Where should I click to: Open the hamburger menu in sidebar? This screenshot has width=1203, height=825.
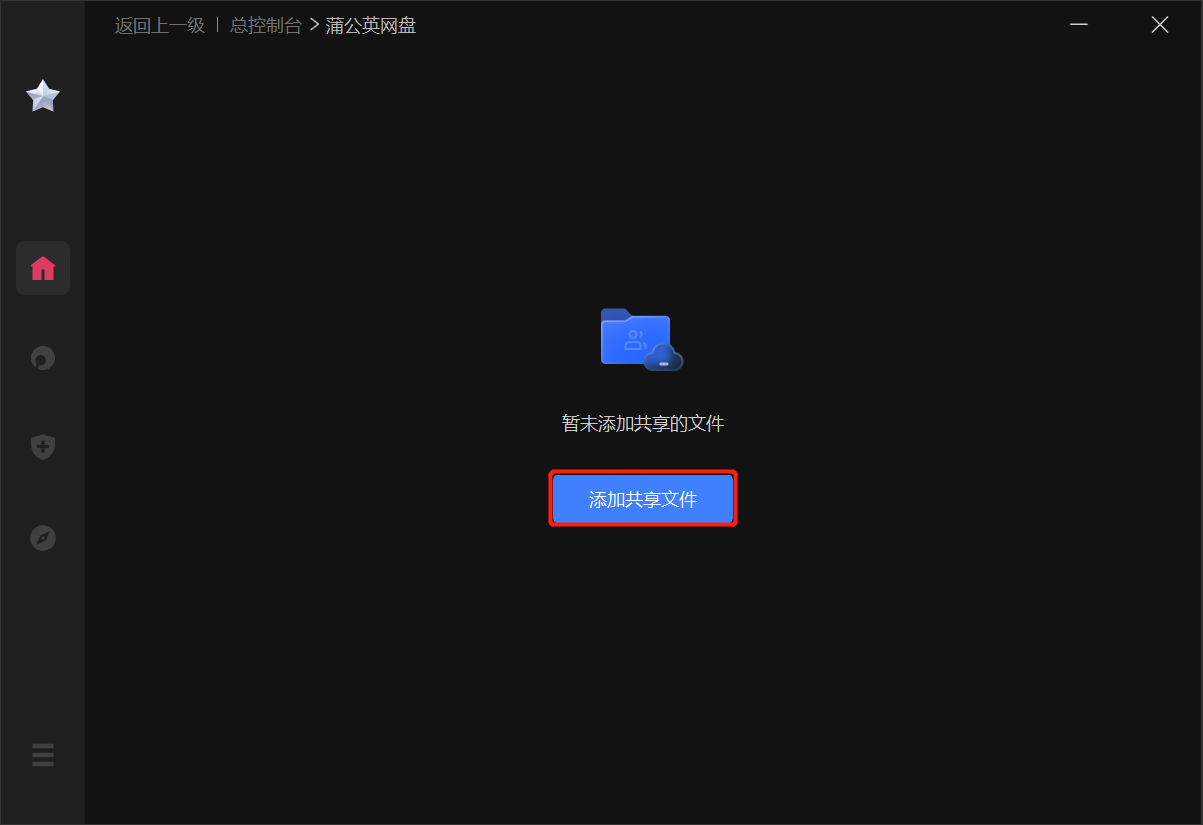tap(43, 755)
